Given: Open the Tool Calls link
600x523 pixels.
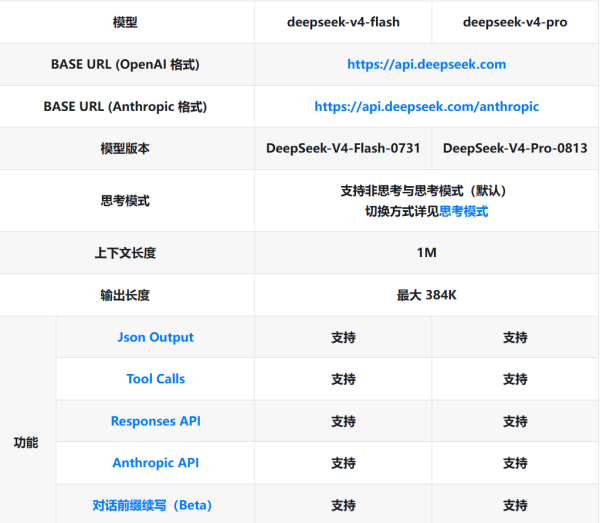Looking at the screenshot, I should click(x=155, y=379).
